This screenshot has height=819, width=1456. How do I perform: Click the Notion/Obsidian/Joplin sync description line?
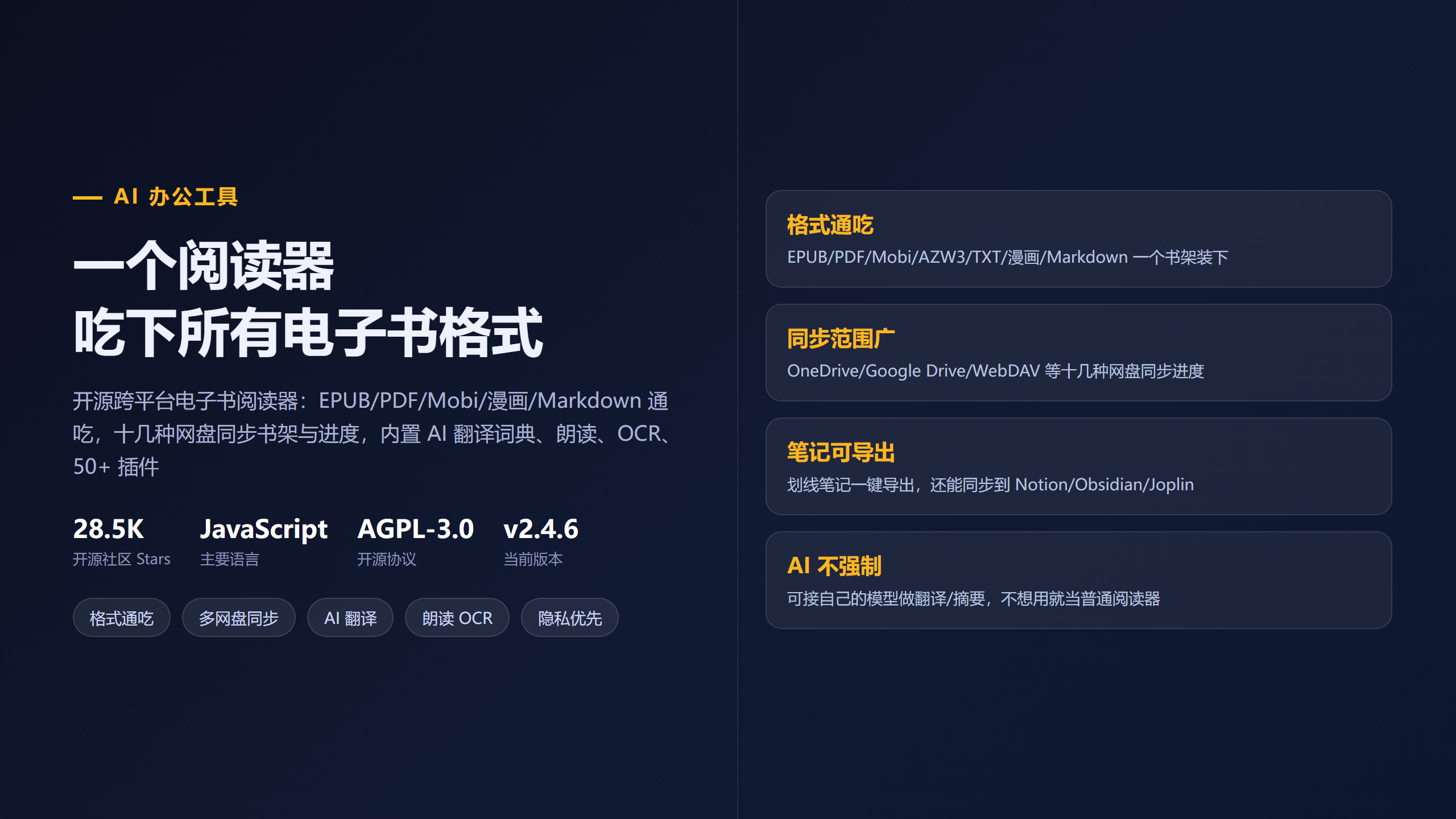(x=990, y=485)
